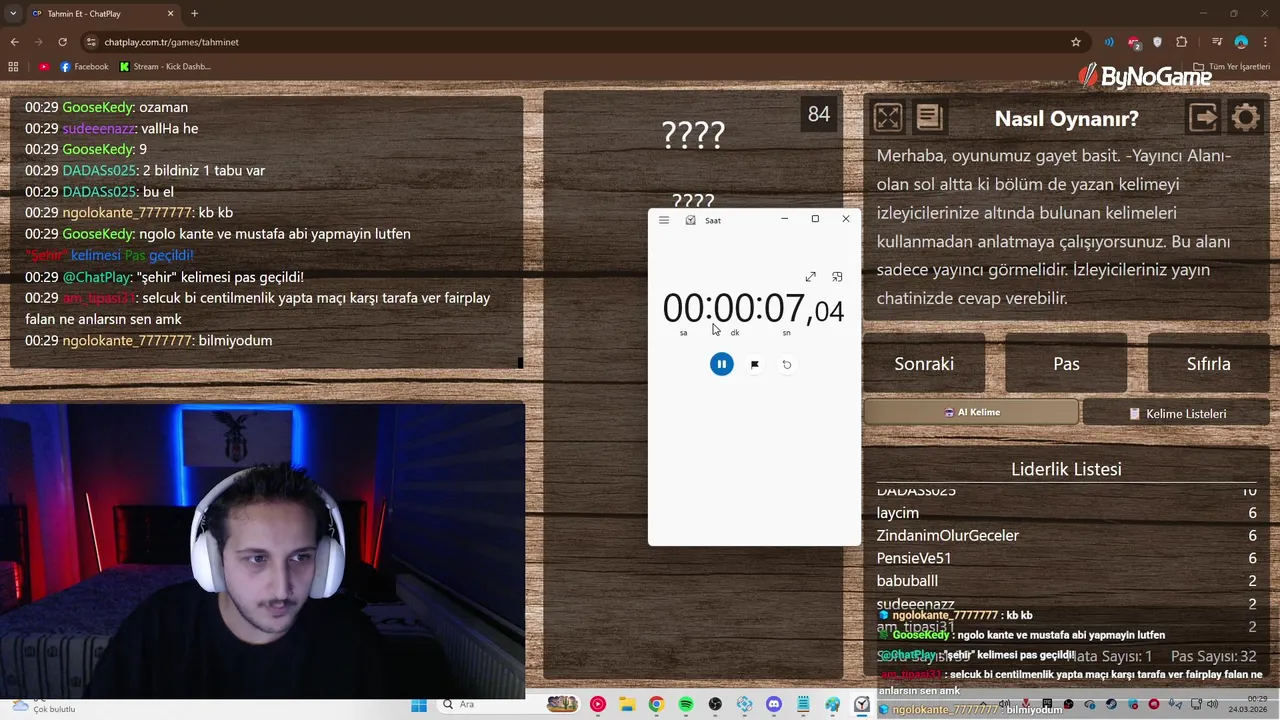Open the Saat hamburger navigation menu
1280x720 pixels.
tap(664, 220)
